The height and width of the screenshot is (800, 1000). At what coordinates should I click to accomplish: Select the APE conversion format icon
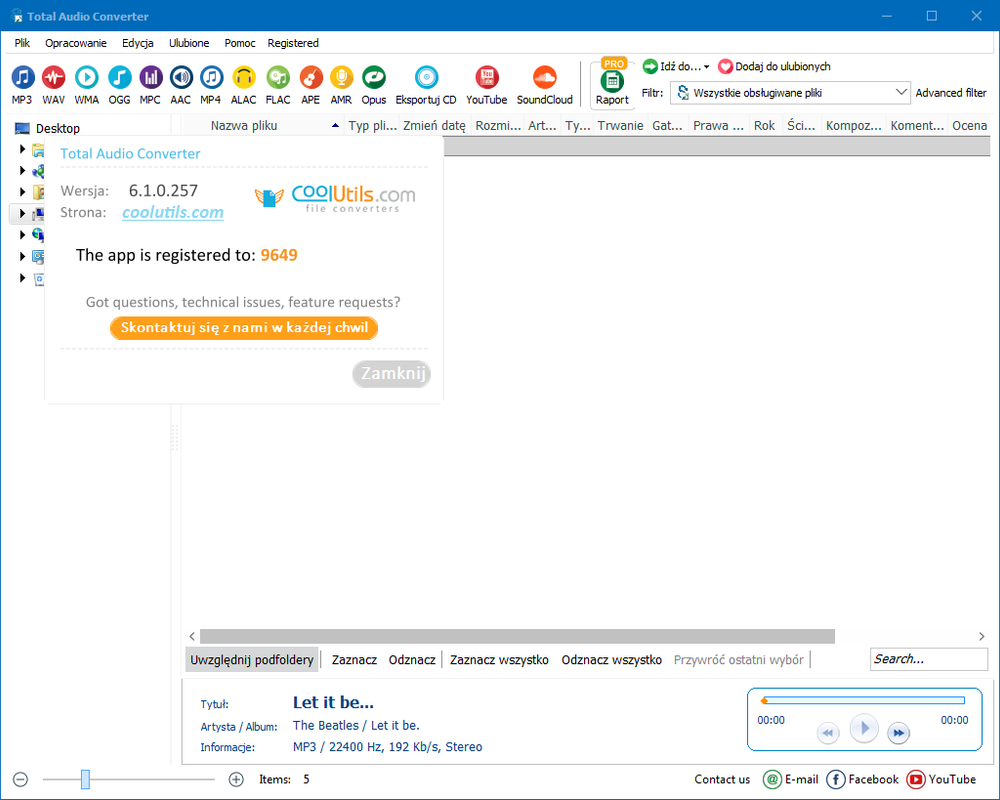(311, 85)
